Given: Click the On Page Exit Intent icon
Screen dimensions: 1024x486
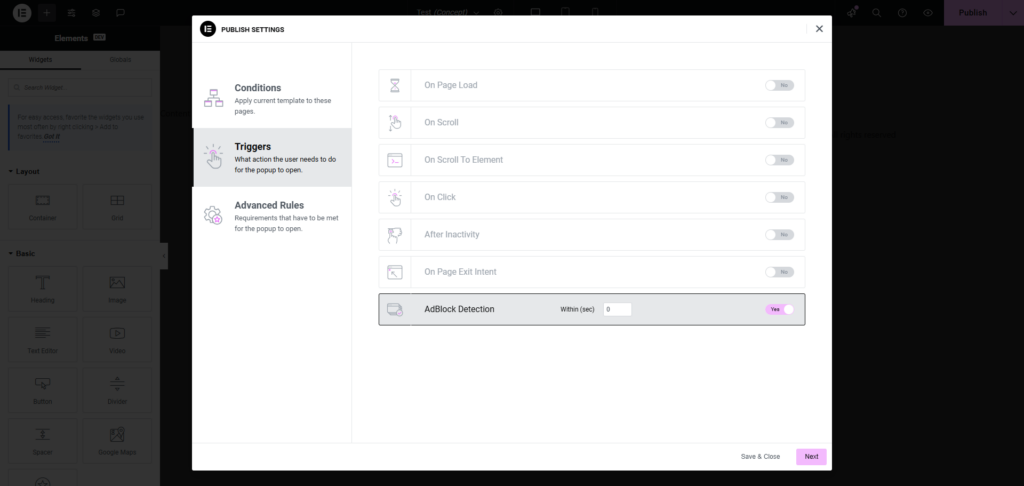Looking at the screenshot, I should (394, 272).
